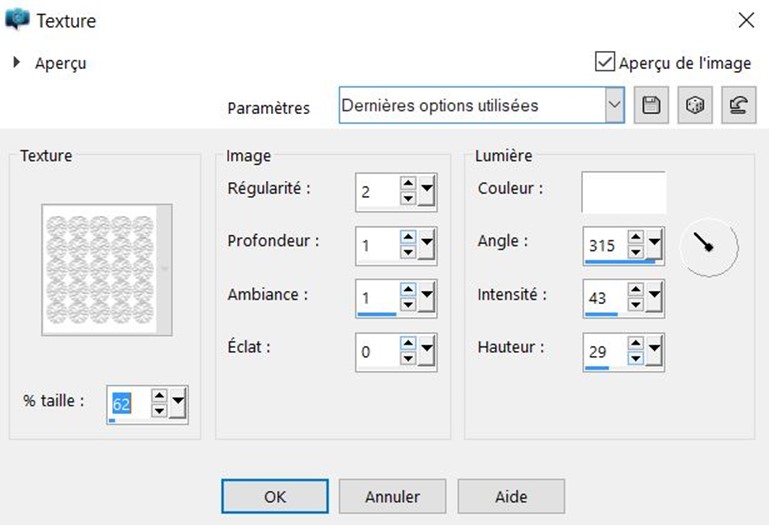The height and width of the screenshot is (525, 769).
Task: Increase the Intensité value with up arrow
Action: tap(634, 289)
